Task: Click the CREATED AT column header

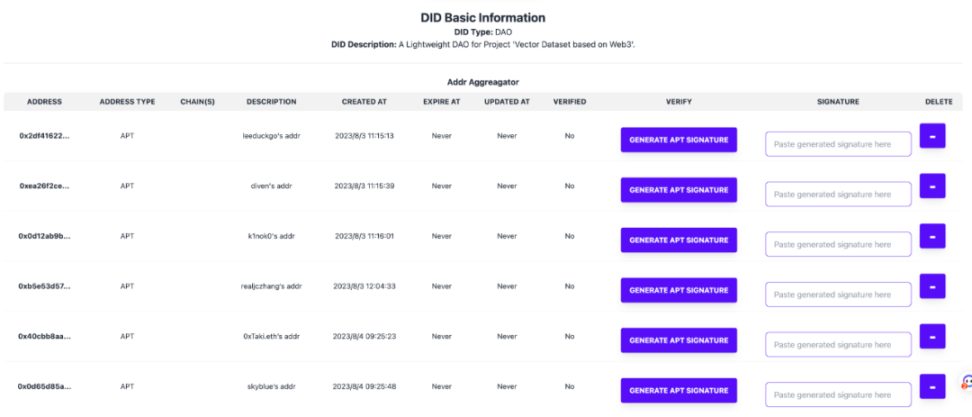Action: click(x=364, y=102)
